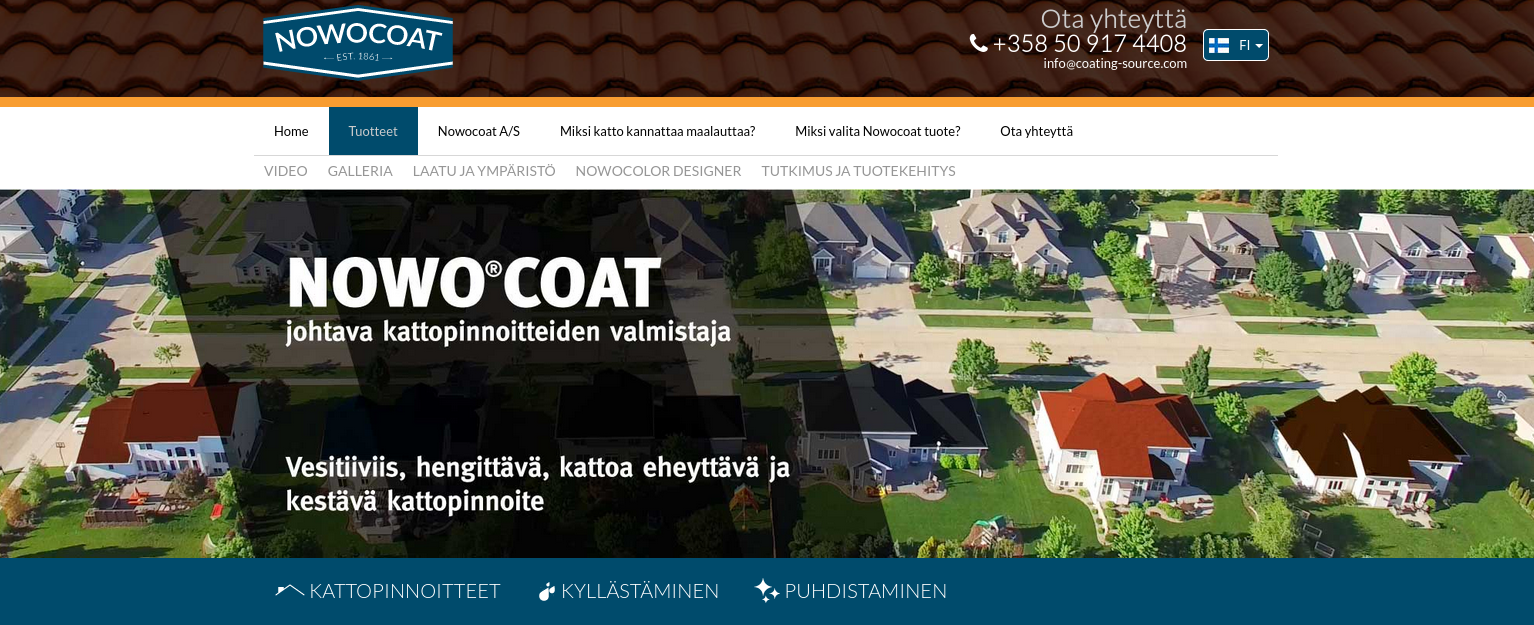1534x625 pixels.
Task: Open Miksi valita Nowocoat tuote page
Action: (877, 131)
